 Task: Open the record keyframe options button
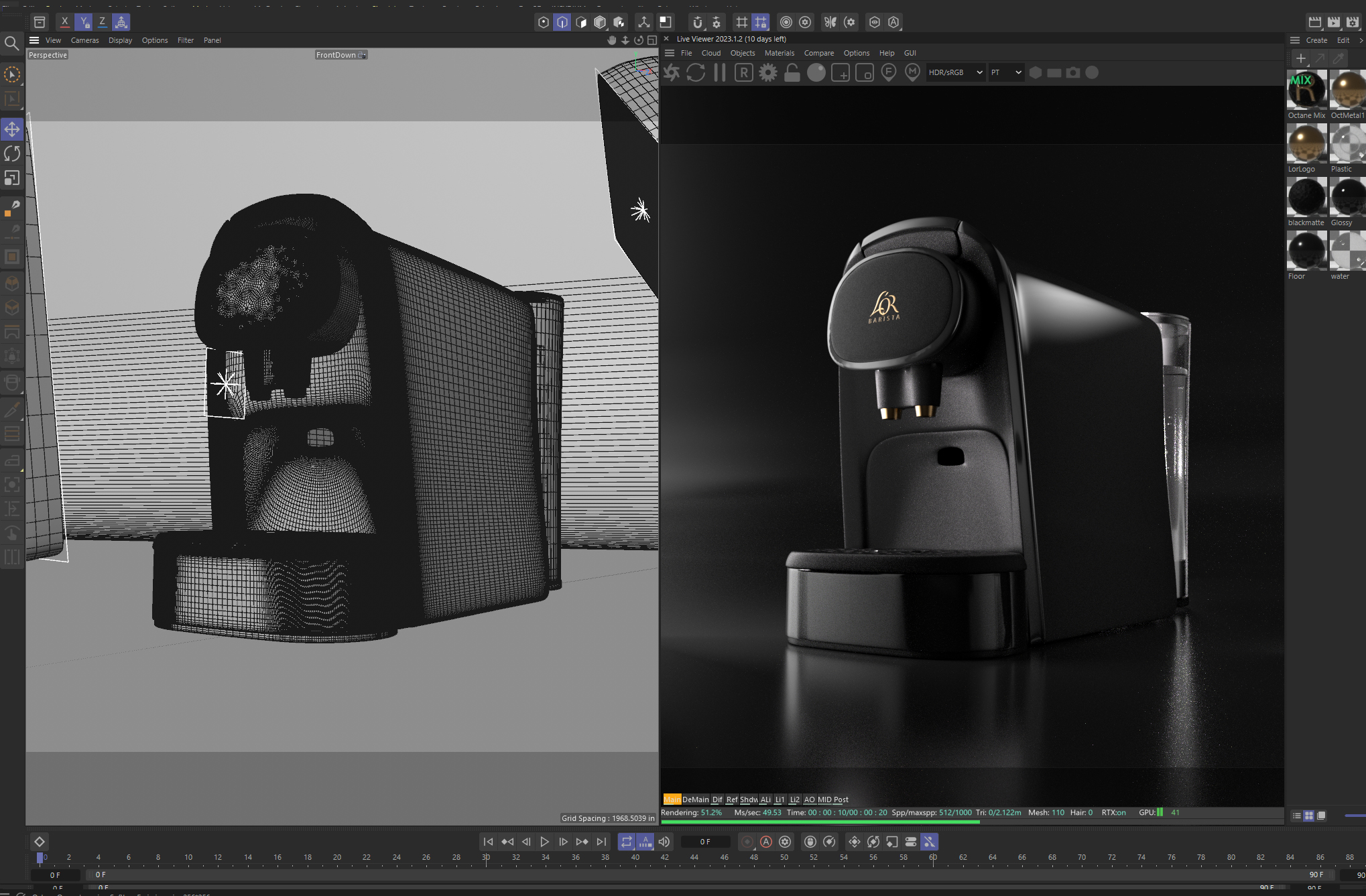click(785, 842)
